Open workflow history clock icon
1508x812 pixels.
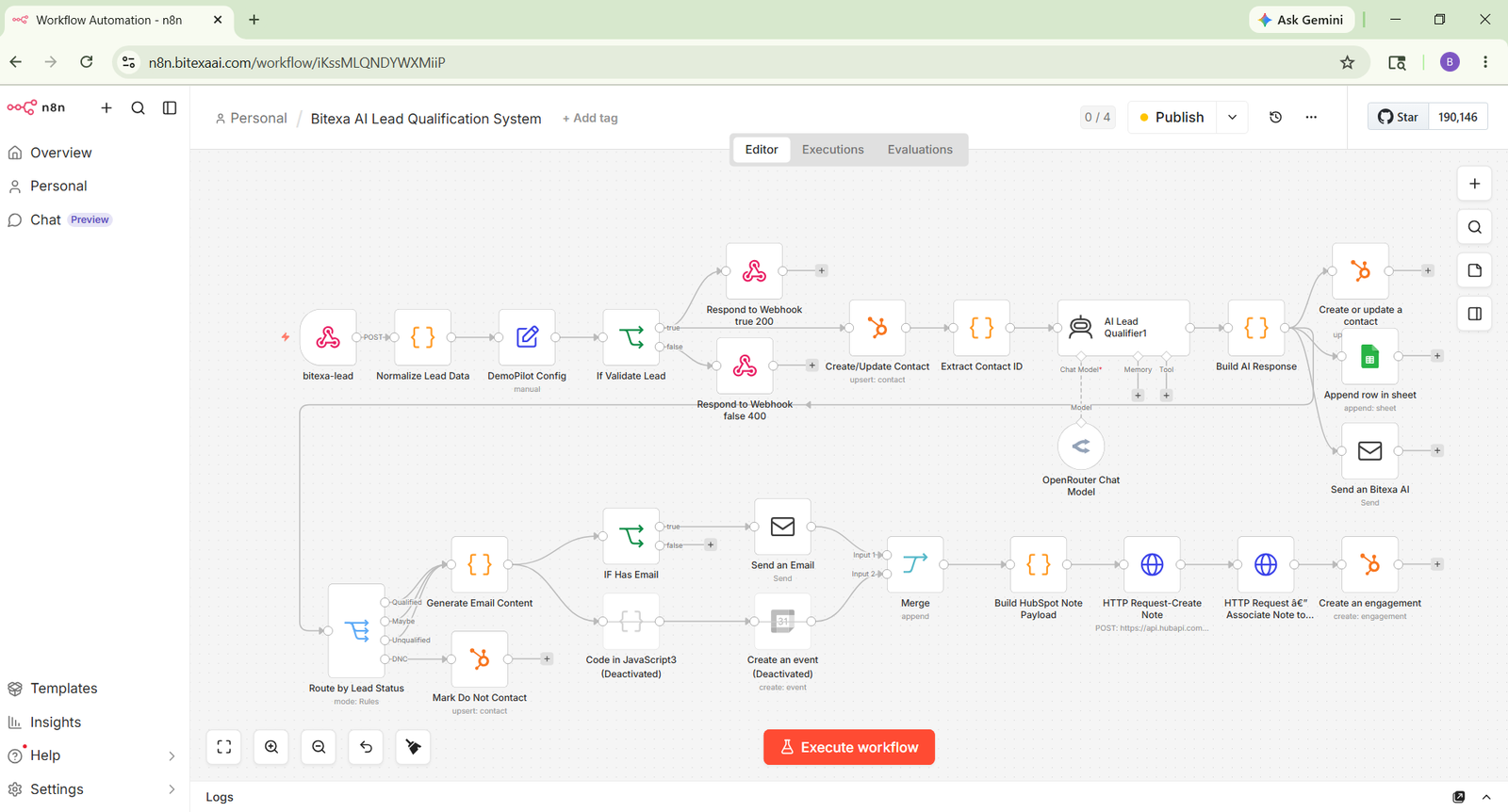1275,117
